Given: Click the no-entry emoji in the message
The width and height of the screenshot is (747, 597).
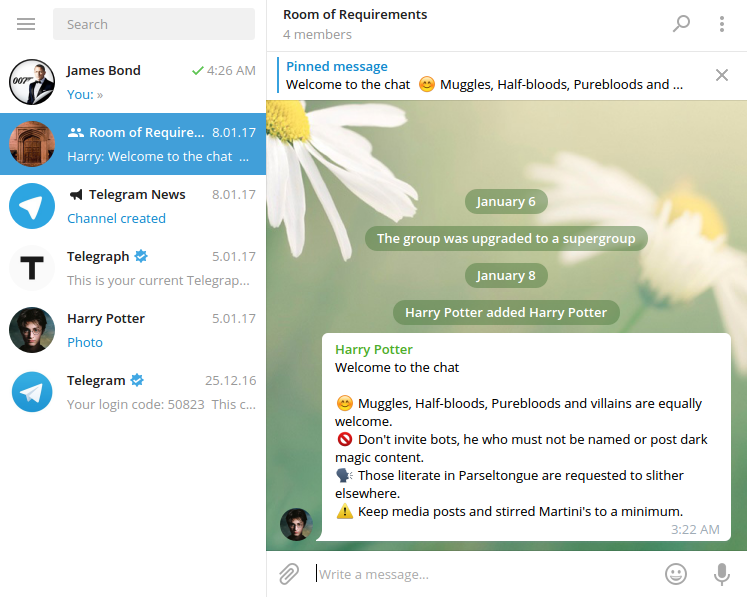Looking at the screenshot, I should click(x=344, y=439).
